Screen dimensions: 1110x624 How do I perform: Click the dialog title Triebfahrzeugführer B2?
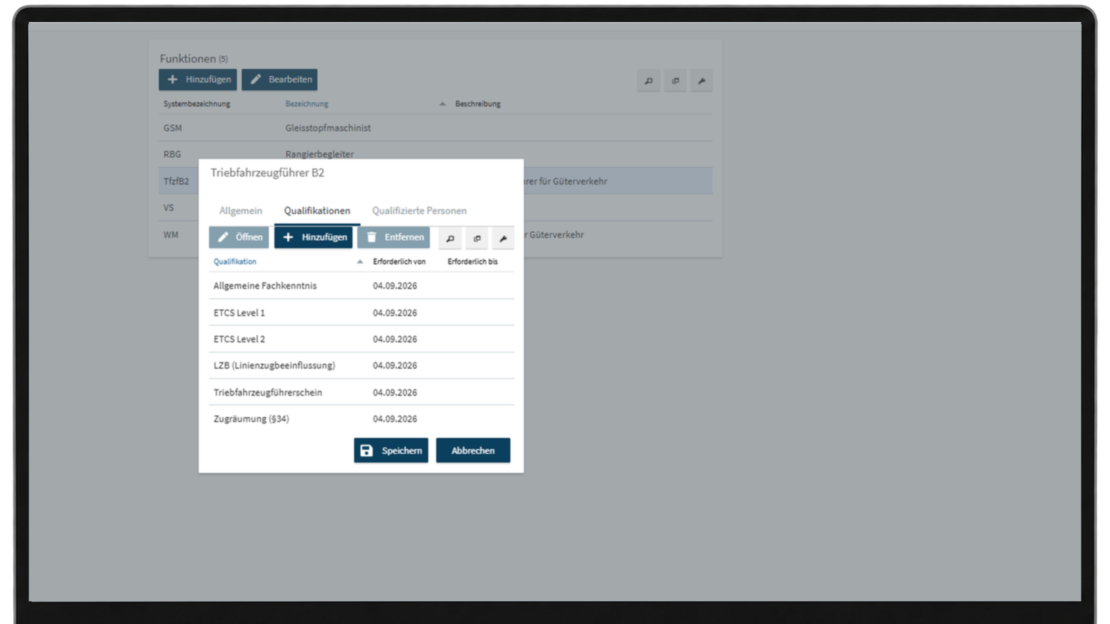(268, 173)
